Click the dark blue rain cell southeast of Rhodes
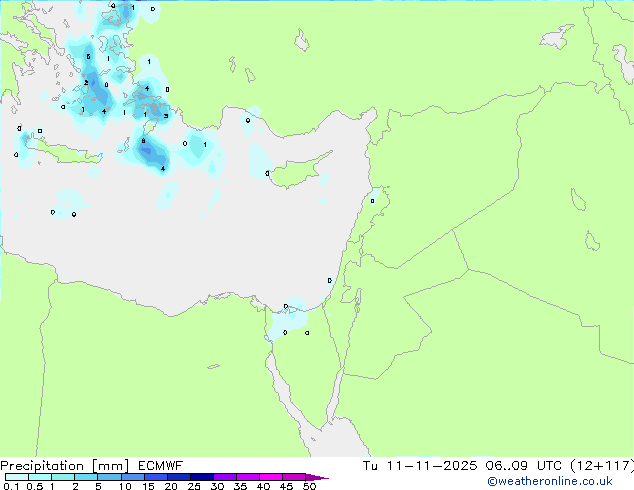Viewport: 634px width, 490px height. click(x=150, y=153)
